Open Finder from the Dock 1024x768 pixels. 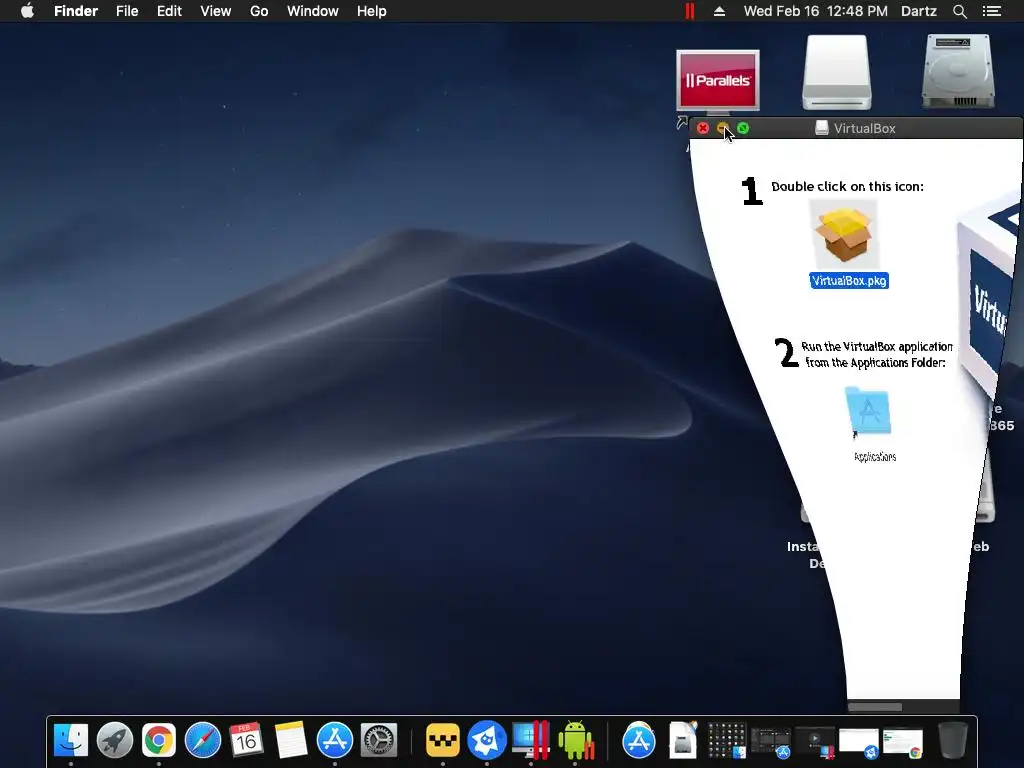point(71,740)
